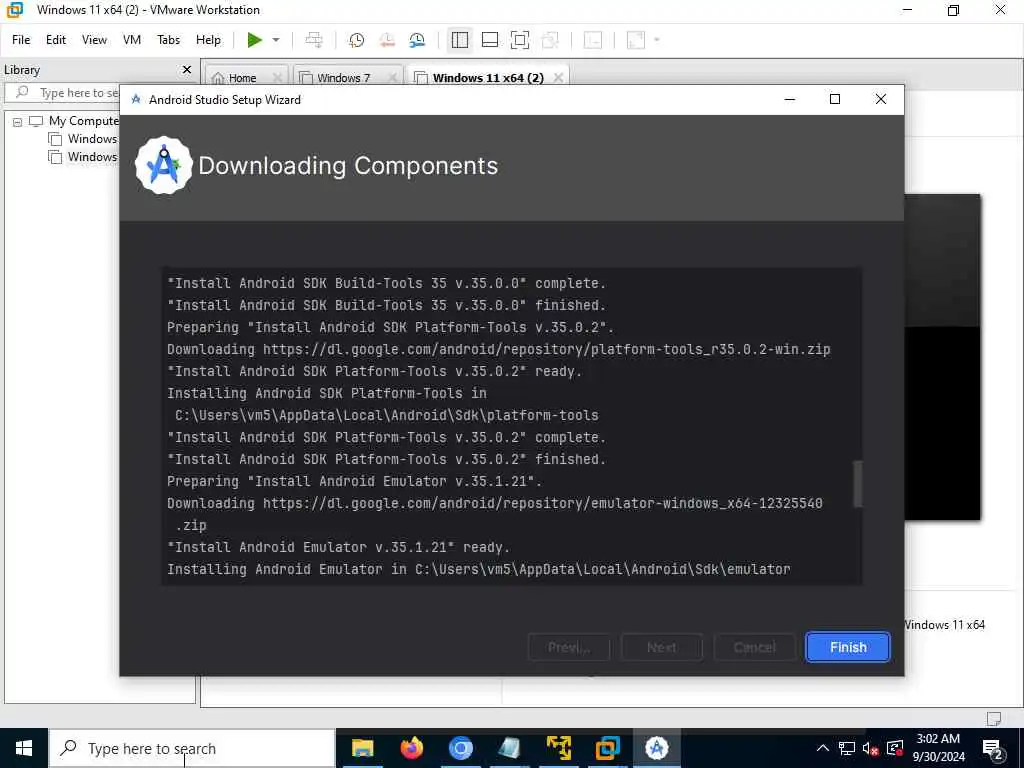Open the power options dropdown arrow beside play icon
The width and height of the screenshot is (1024, 768).
pos(276,40)
